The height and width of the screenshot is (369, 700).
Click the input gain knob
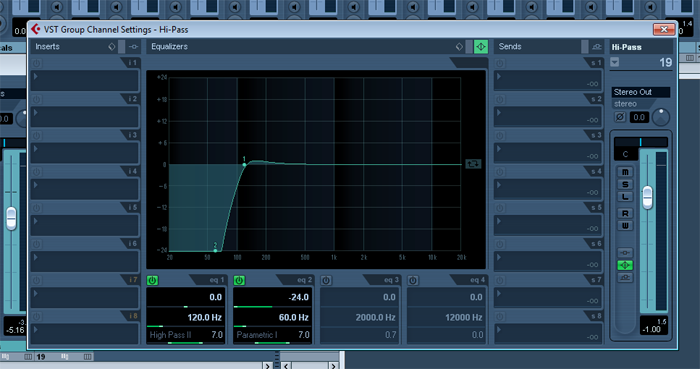(x=661, y=117)
